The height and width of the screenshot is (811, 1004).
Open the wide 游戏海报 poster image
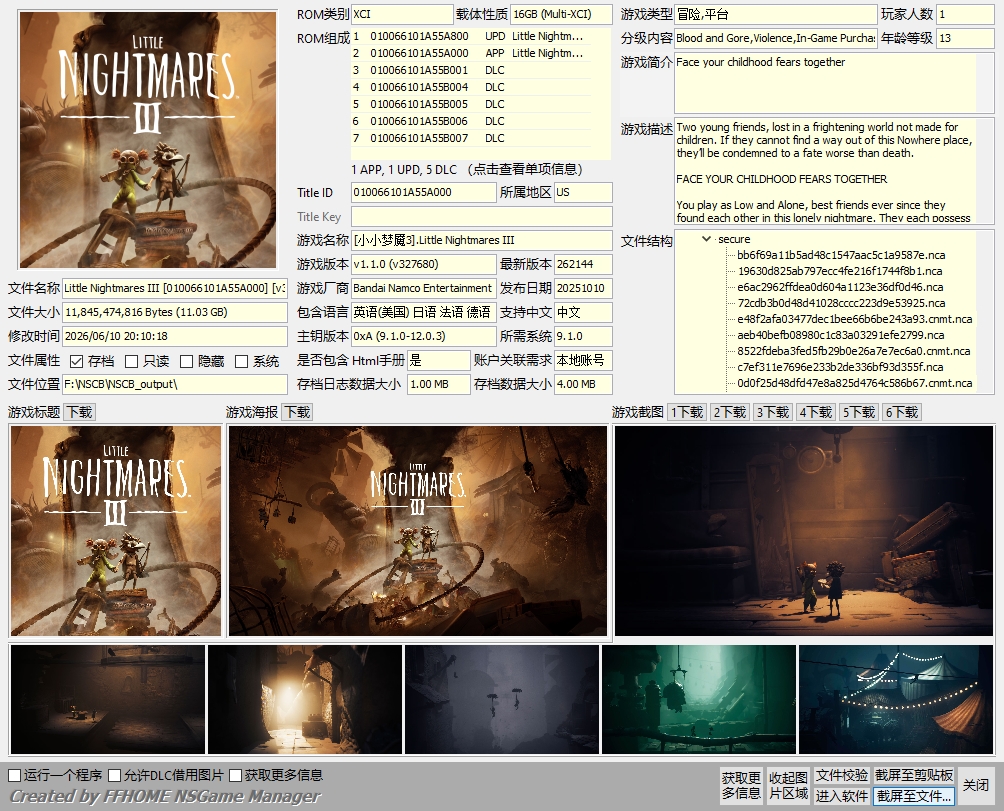(417, 531)
